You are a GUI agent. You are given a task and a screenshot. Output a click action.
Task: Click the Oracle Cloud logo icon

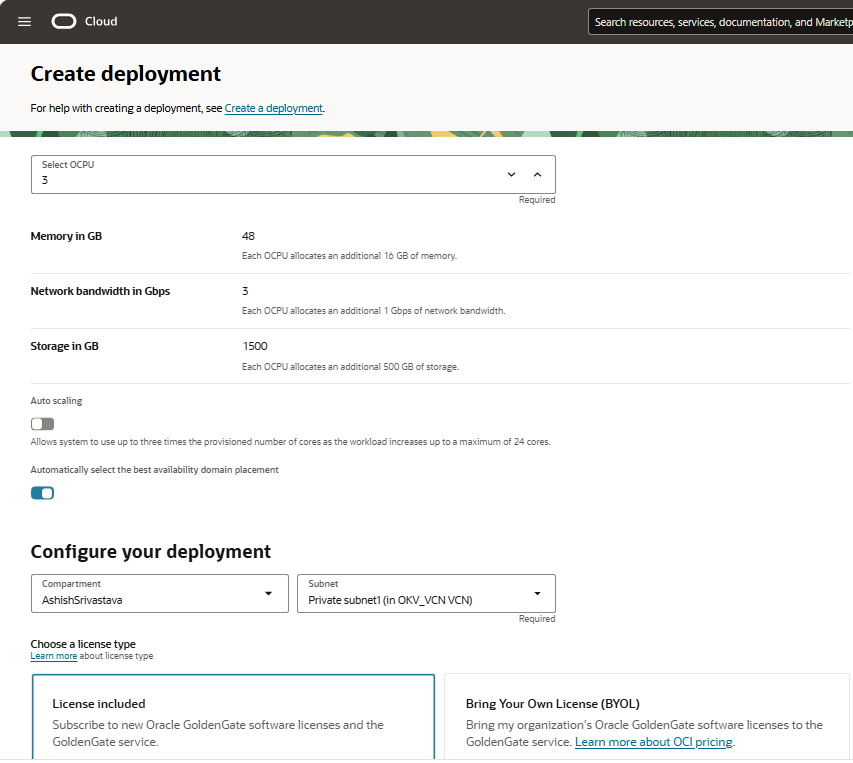[64, 22]
